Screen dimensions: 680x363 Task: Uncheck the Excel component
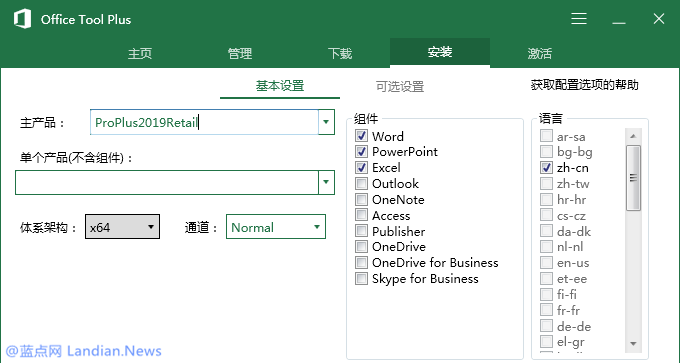361,167
